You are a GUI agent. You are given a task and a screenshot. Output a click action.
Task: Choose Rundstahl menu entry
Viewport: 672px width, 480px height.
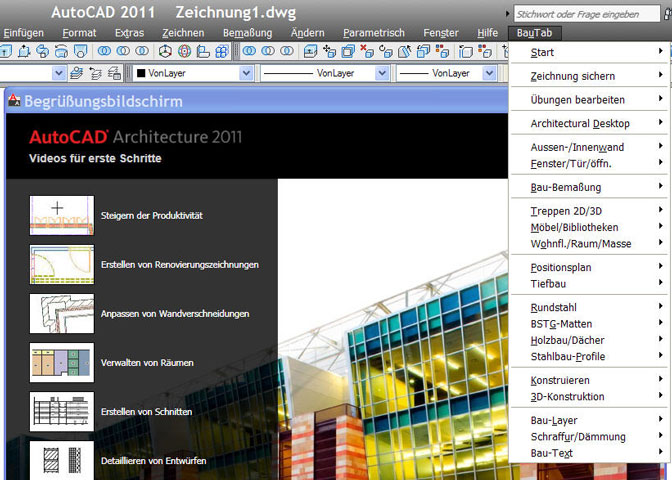(x=589, y=307)
